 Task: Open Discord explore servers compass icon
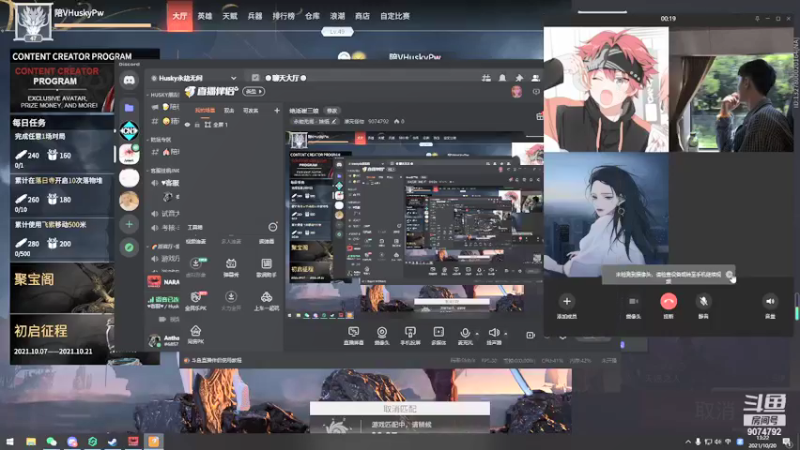[129, 247]
